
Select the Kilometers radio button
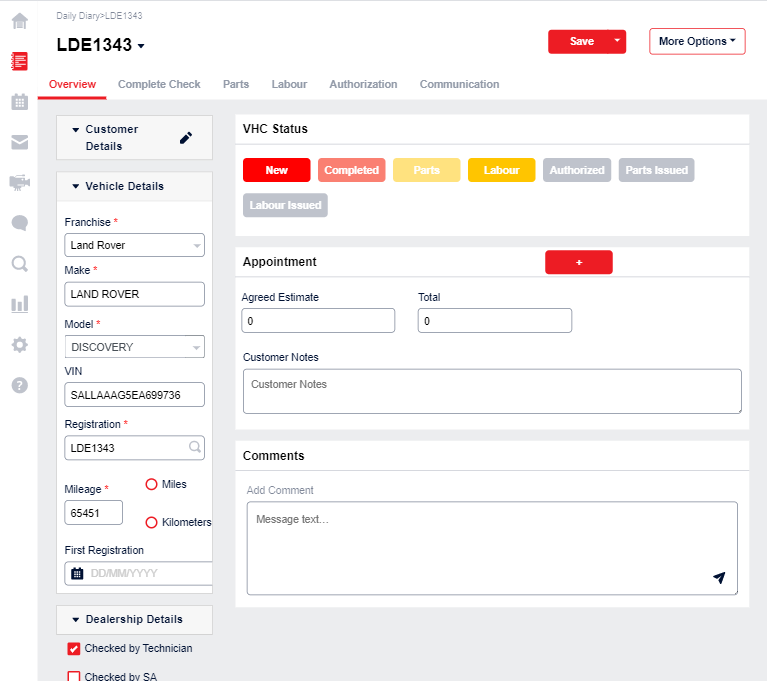click(x=152, y=522)
